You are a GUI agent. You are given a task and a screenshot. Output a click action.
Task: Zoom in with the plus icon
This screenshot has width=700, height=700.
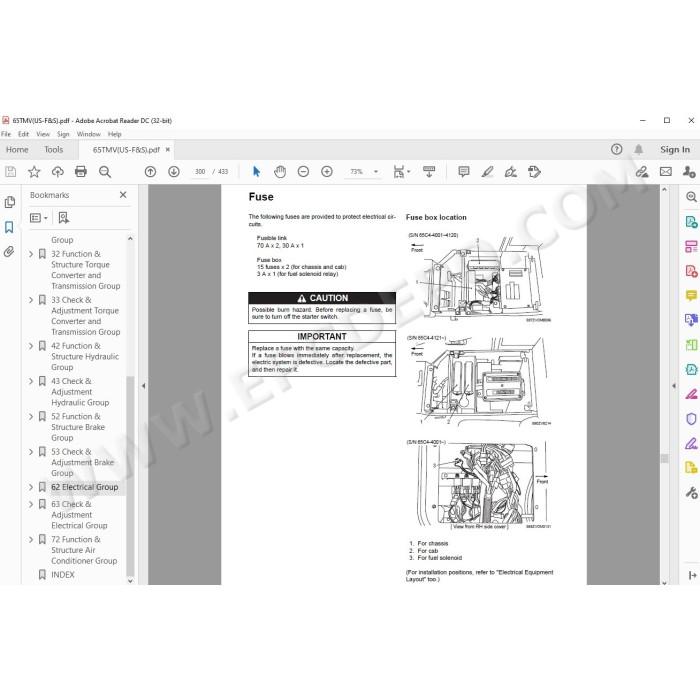click(327, 172)
